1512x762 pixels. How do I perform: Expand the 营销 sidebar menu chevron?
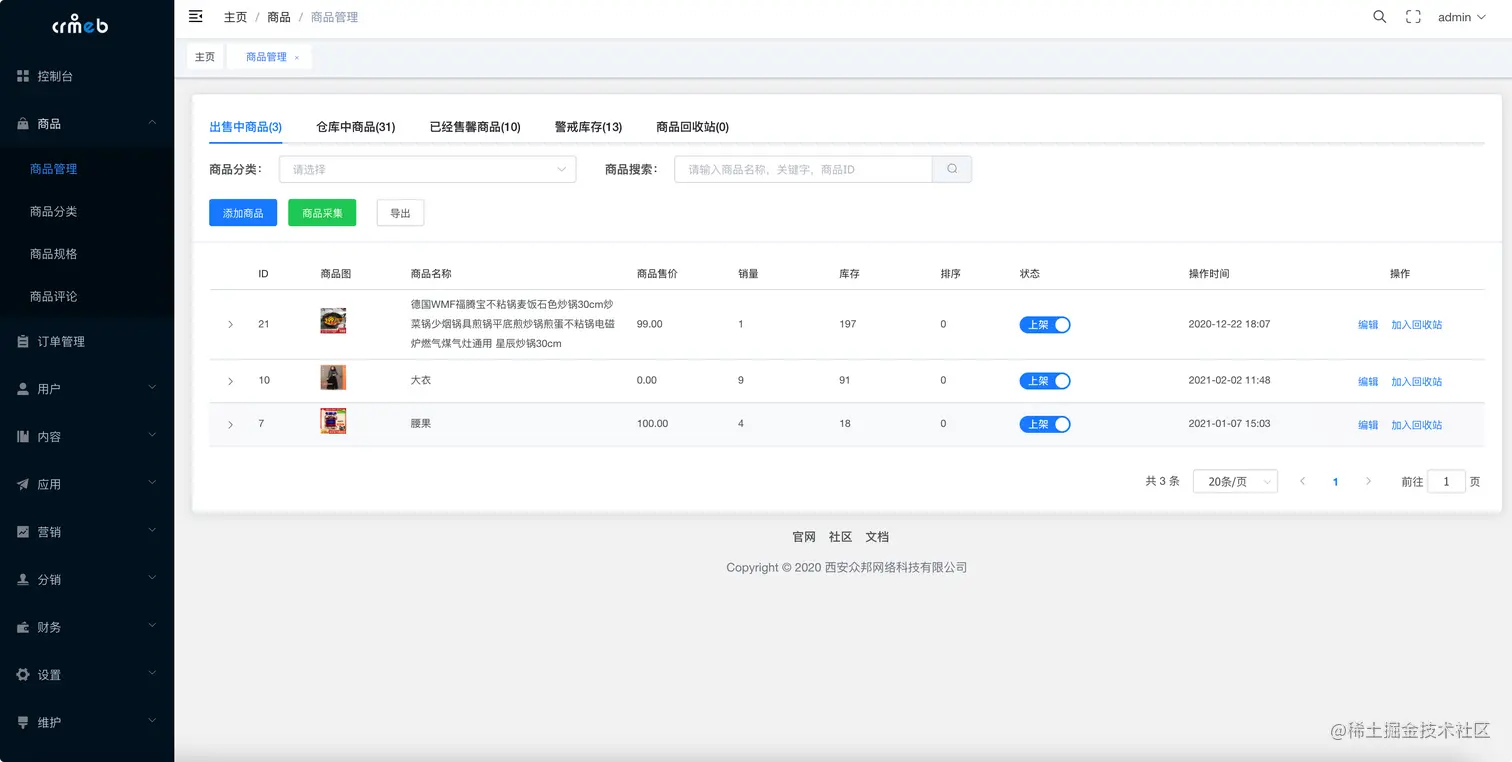pyautogui.click(x=153, y=531)
